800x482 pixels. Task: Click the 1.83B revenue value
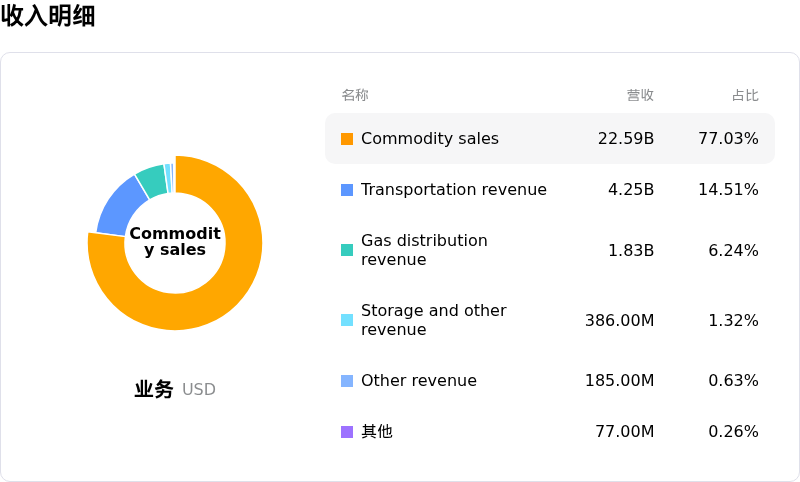pos(631,250)
